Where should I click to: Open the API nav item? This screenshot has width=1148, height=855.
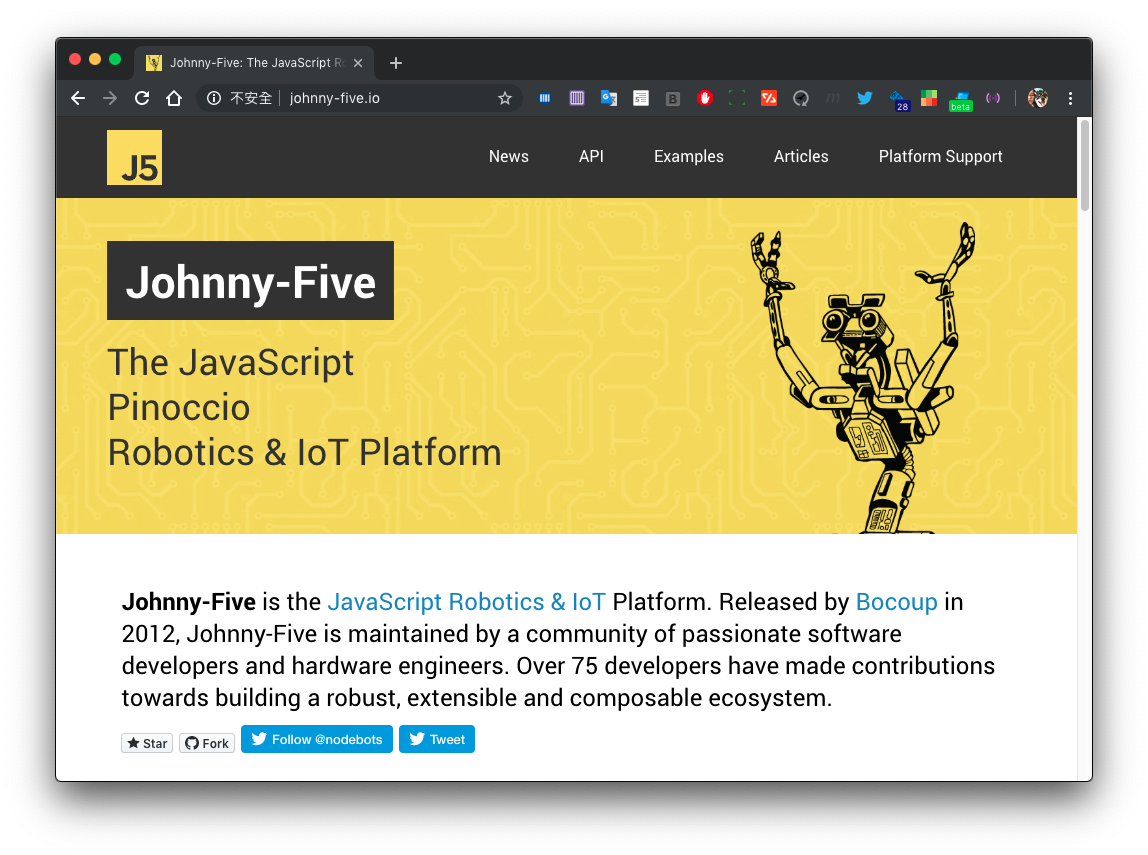592,157
